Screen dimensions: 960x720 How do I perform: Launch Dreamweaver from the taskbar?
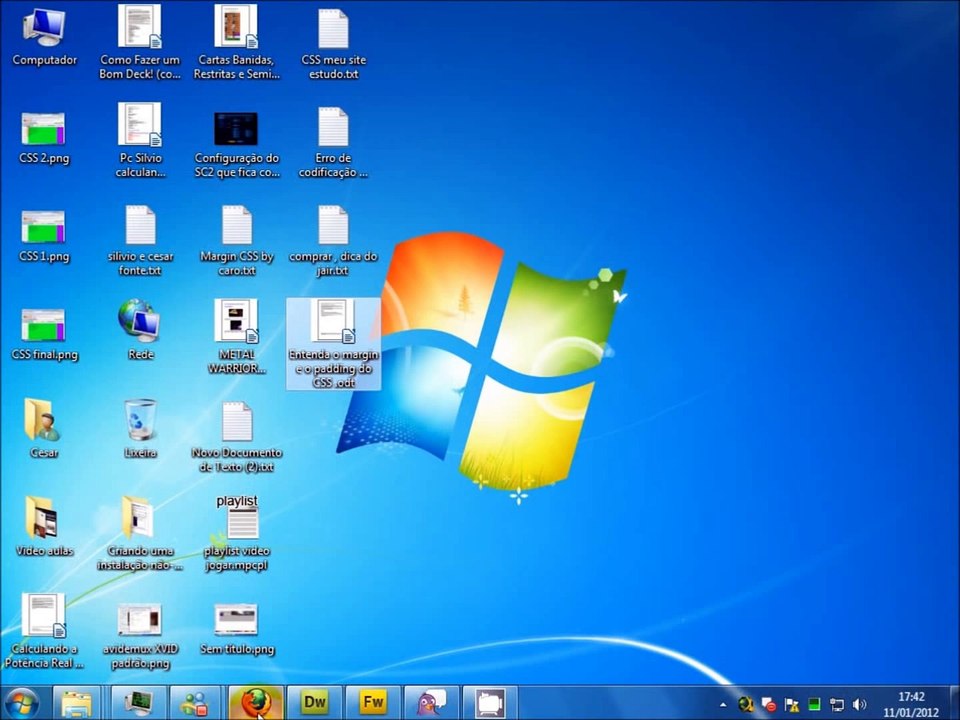314,703
